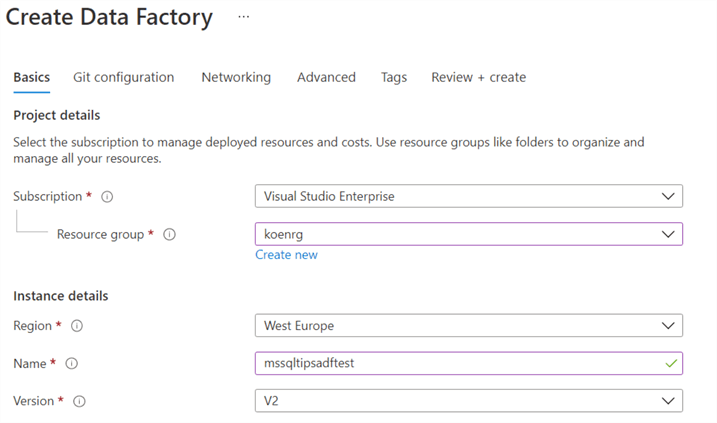Viewport: 717px width, 423px height.
Task: Click the info icon beside Resource group
Action: click(x=169, y=235)
